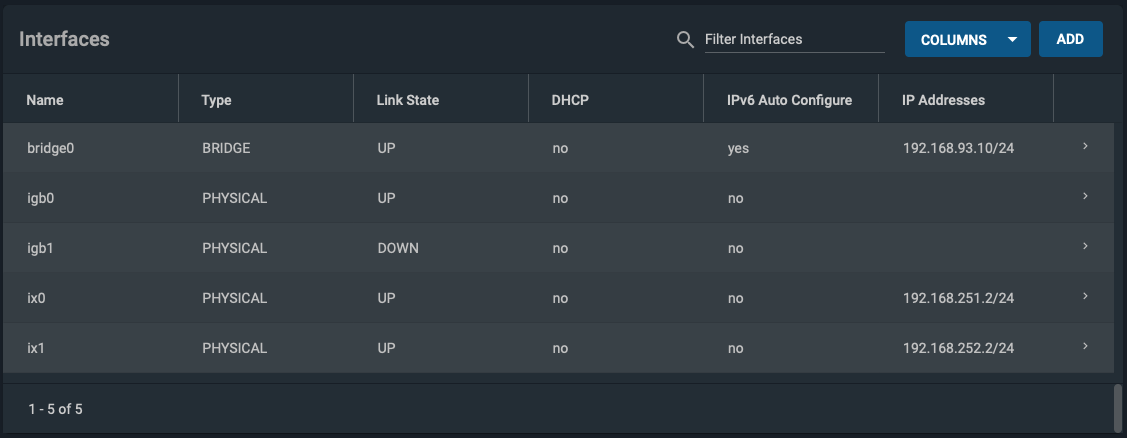Expand the ix0 row chevron
1127x438 pixels.
click(1085, 296)
